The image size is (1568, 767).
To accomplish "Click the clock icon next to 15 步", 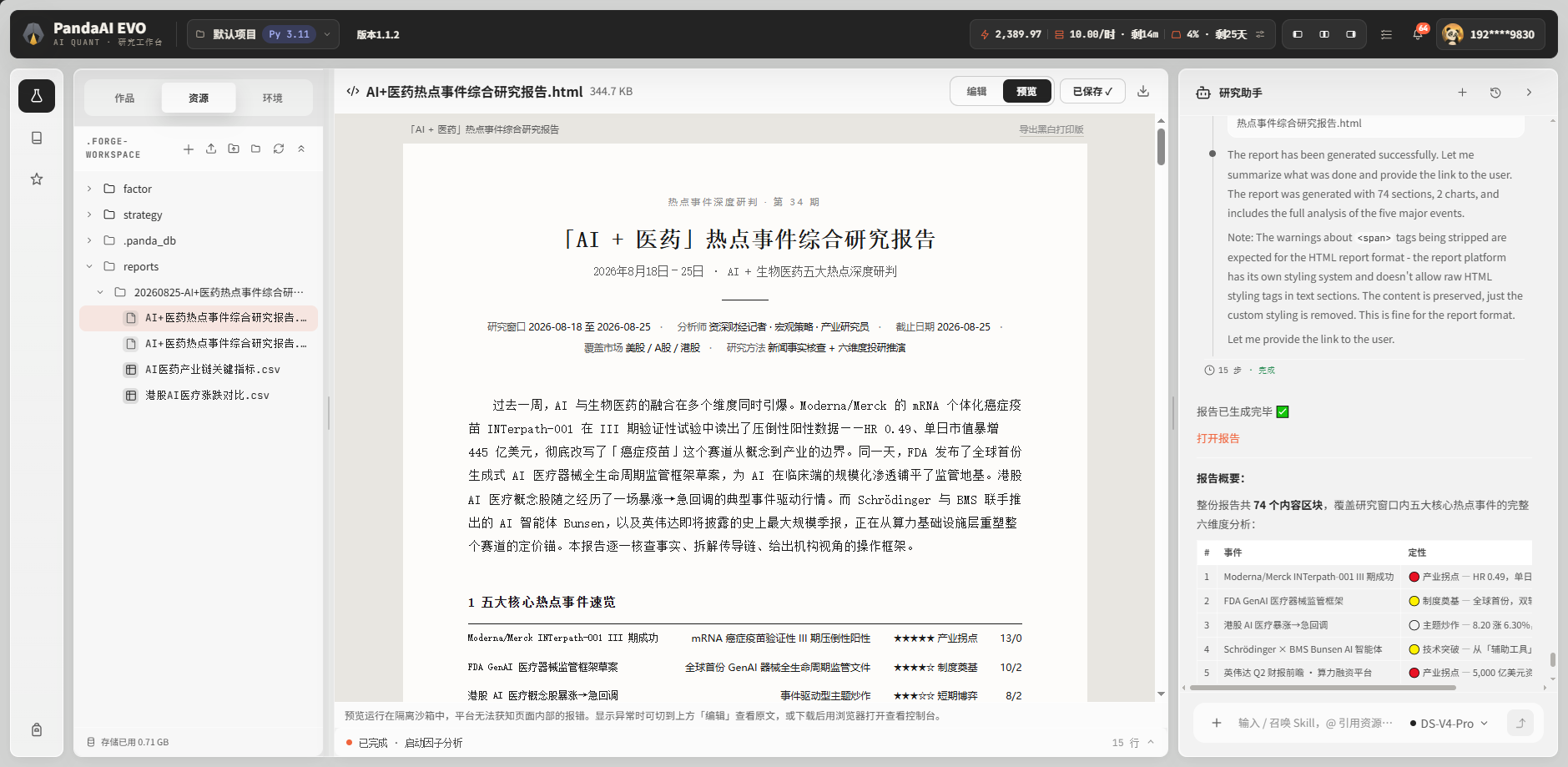I will 1209,370.
